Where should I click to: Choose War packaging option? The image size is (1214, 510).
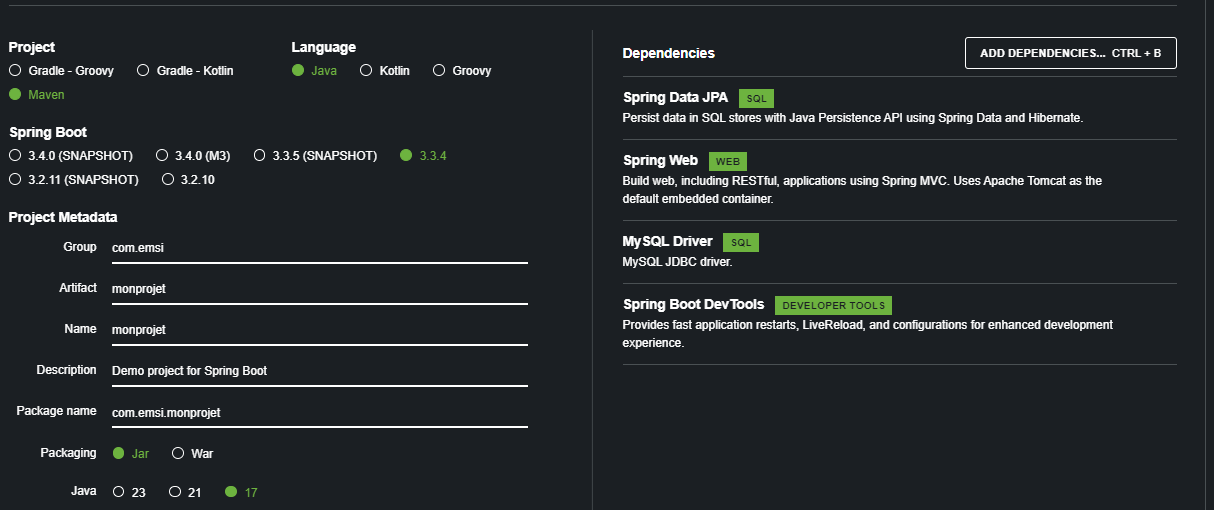pyautogui.click(x=178, y=454)
